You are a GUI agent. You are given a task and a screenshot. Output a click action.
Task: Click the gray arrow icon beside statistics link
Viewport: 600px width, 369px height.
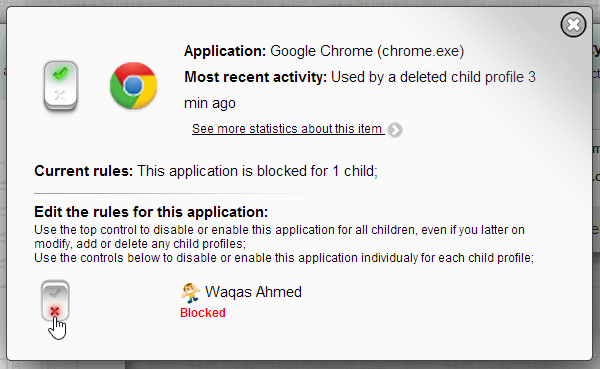point(395,130)
